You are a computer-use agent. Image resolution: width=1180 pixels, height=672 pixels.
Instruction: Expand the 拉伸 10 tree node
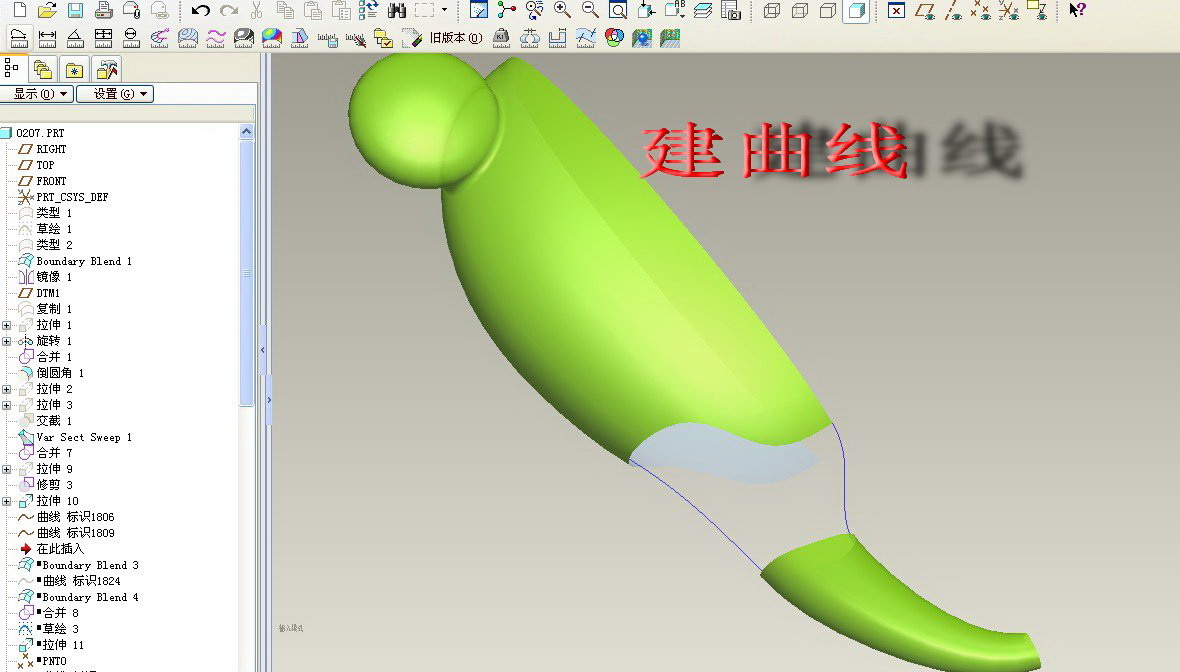click(7, 501)
